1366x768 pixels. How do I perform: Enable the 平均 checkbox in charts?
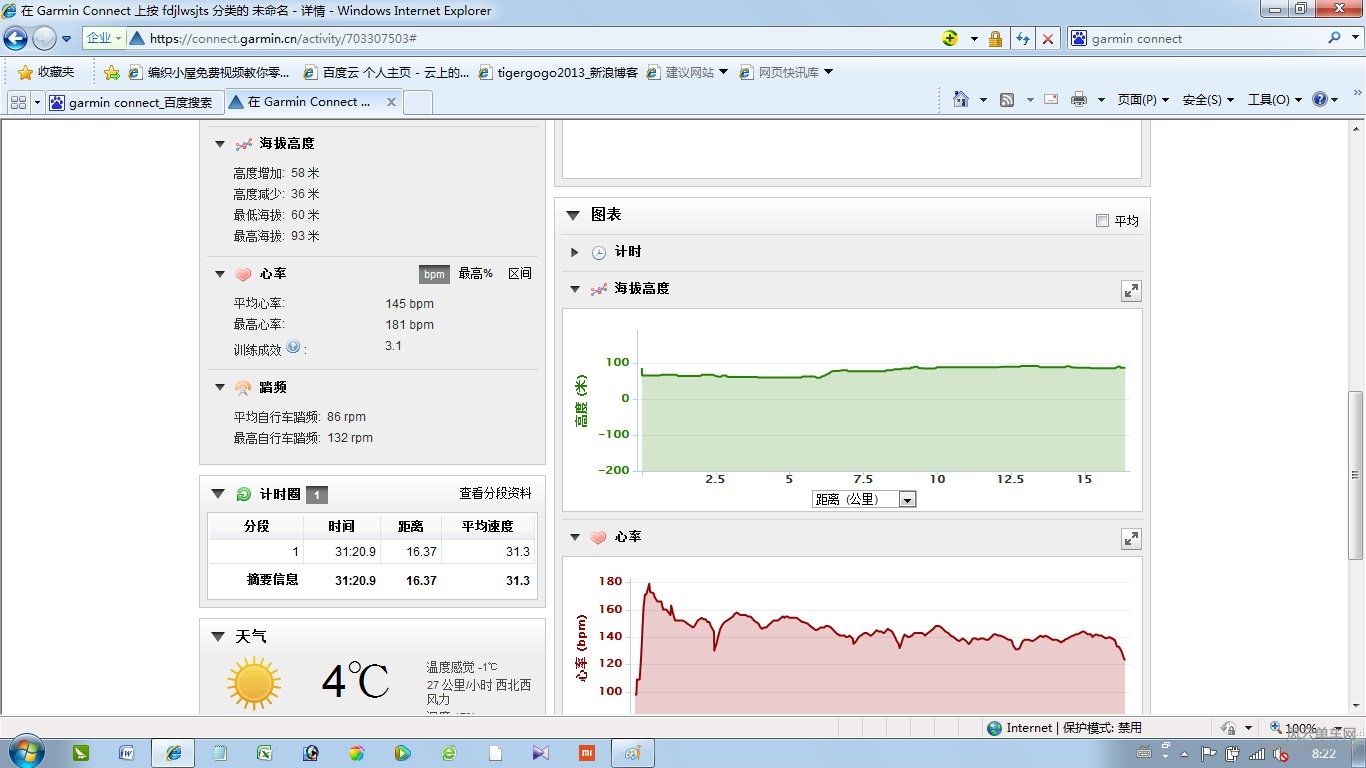click(1102, 220)
